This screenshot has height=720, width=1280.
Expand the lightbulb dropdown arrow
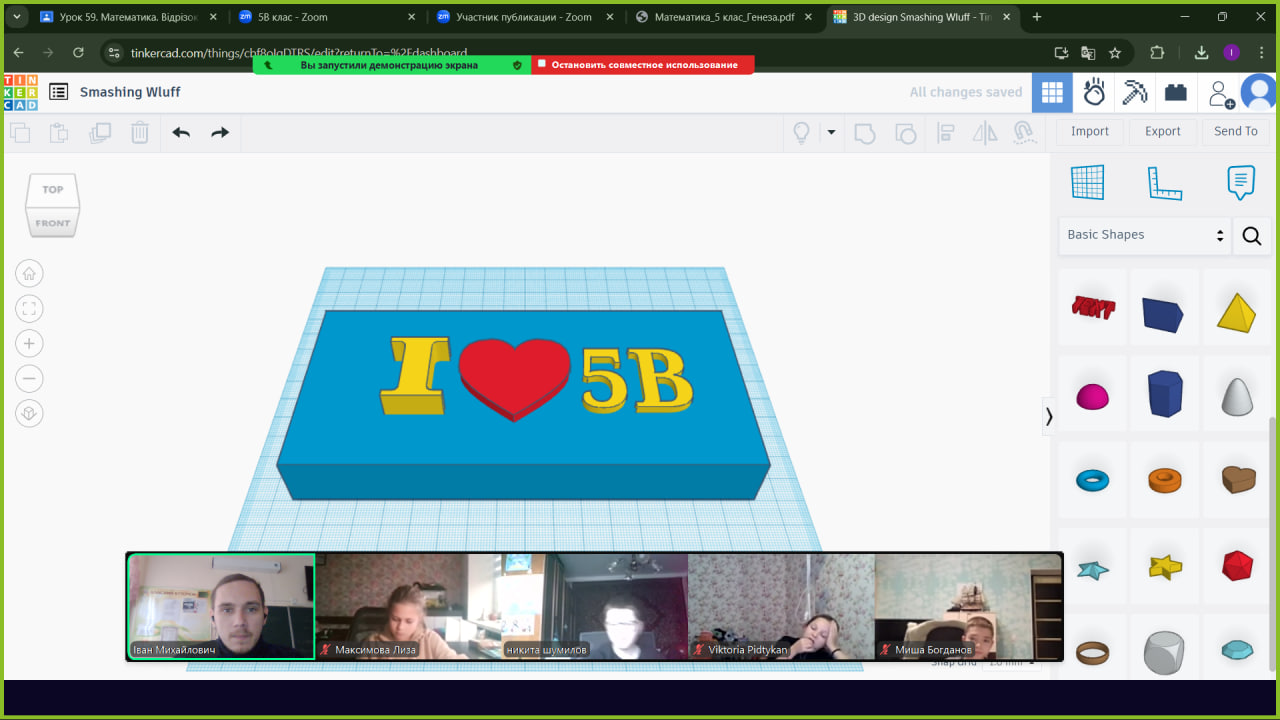coord(831,132)
